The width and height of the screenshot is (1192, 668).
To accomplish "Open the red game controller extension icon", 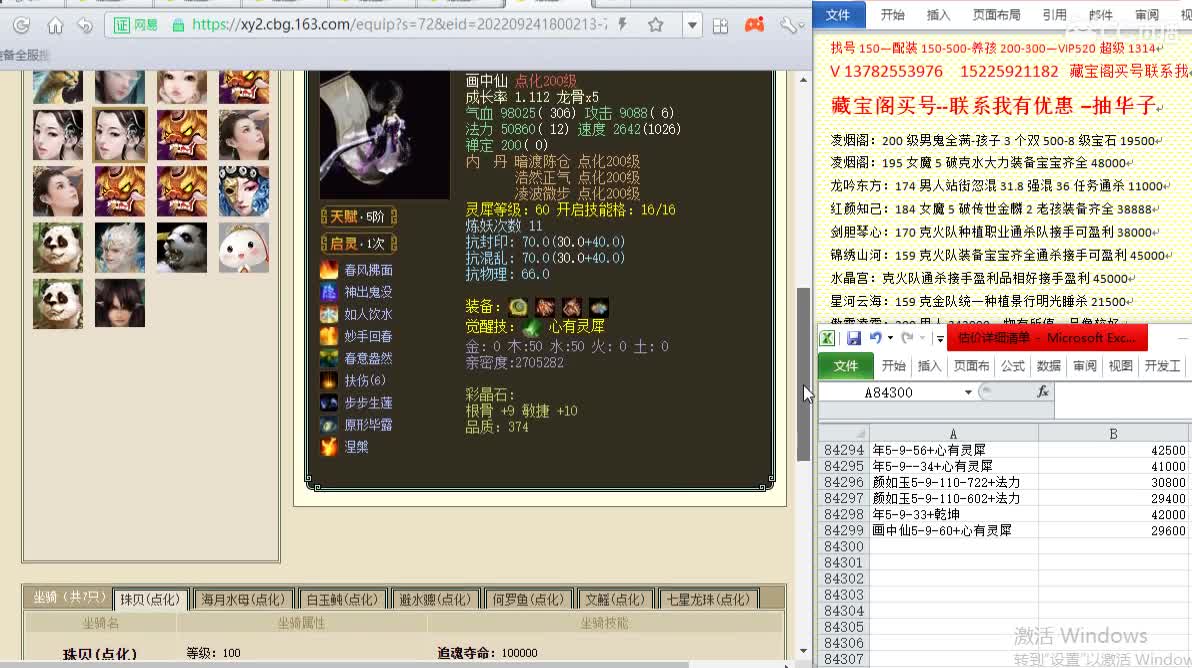I will pyautogui.click(x=754, y=25).
